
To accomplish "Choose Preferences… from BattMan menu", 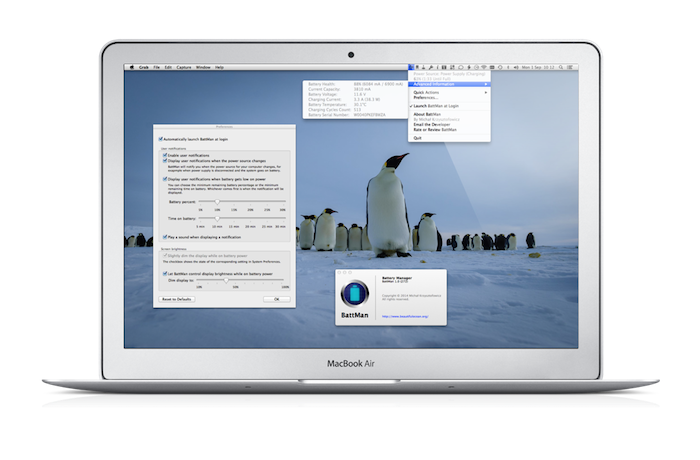I will point(449,97).
